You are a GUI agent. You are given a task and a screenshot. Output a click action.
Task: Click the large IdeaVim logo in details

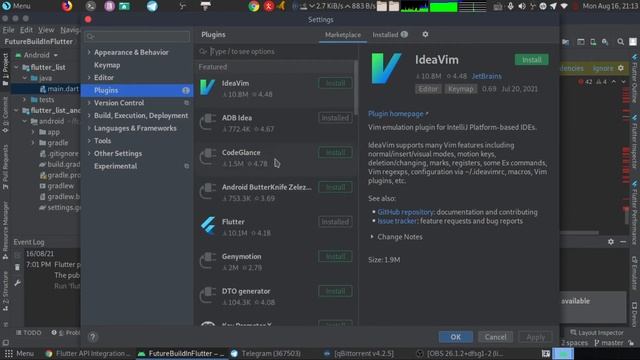point(386,69)
